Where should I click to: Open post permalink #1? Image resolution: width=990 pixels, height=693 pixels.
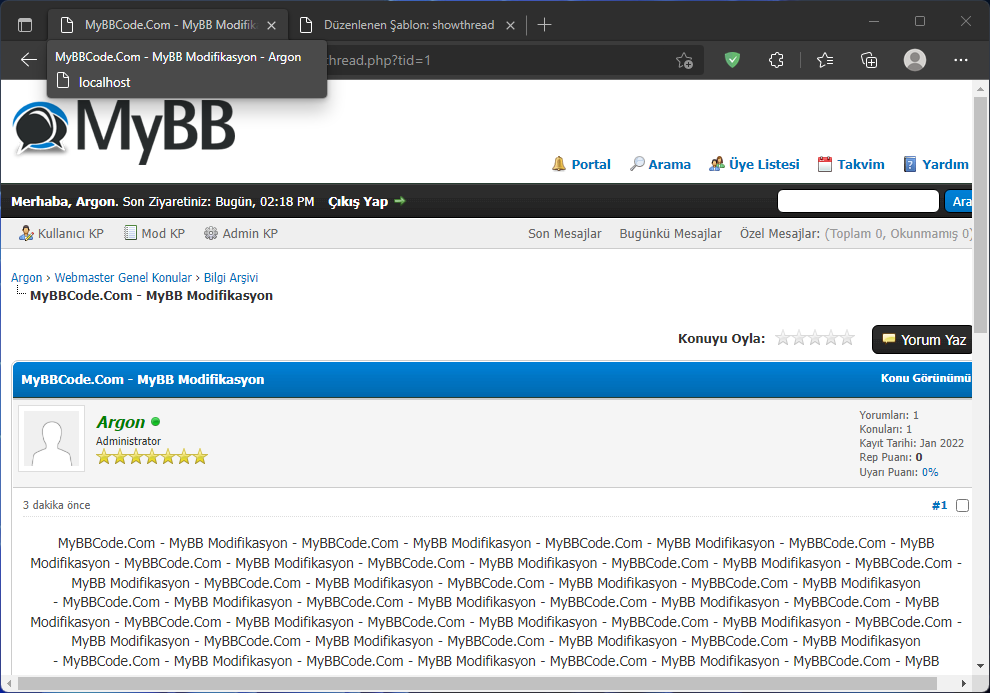point(939,506)
